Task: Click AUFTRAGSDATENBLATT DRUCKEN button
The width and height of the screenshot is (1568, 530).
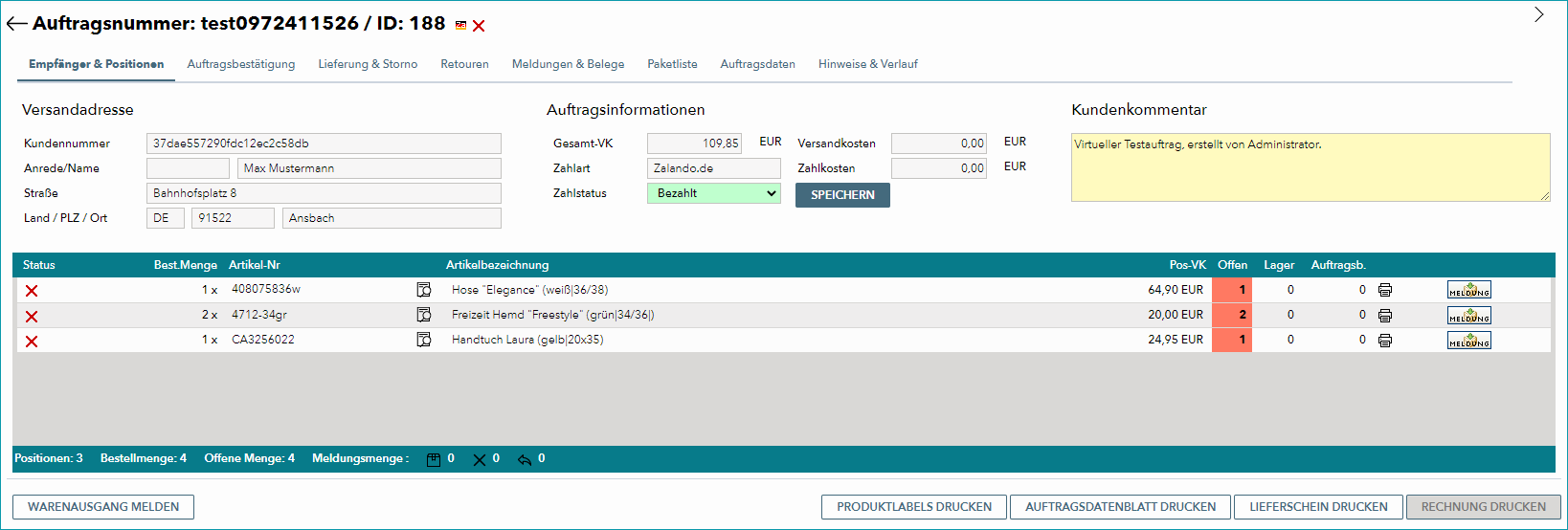Action: pyautogui.click(x=1120, y=507)
